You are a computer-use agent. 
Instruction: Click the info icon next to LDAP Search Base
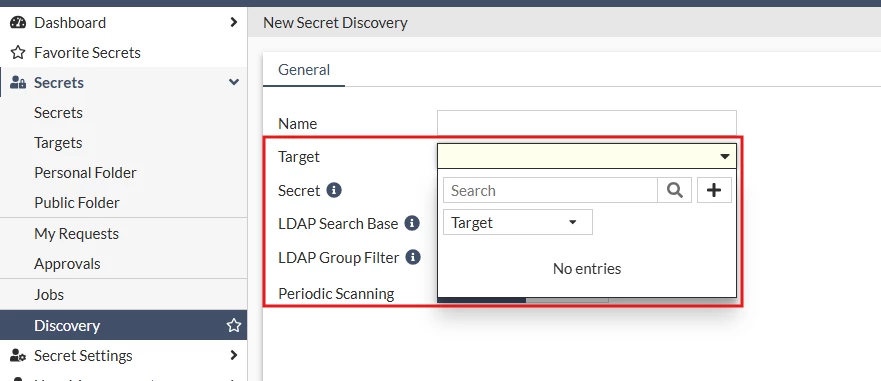click(x=412, y=223)
